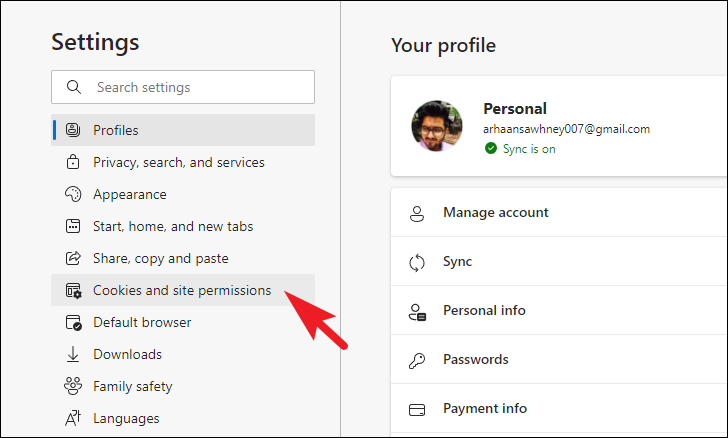Click the Languages icon
728x438 pixels.
[73, 418]
